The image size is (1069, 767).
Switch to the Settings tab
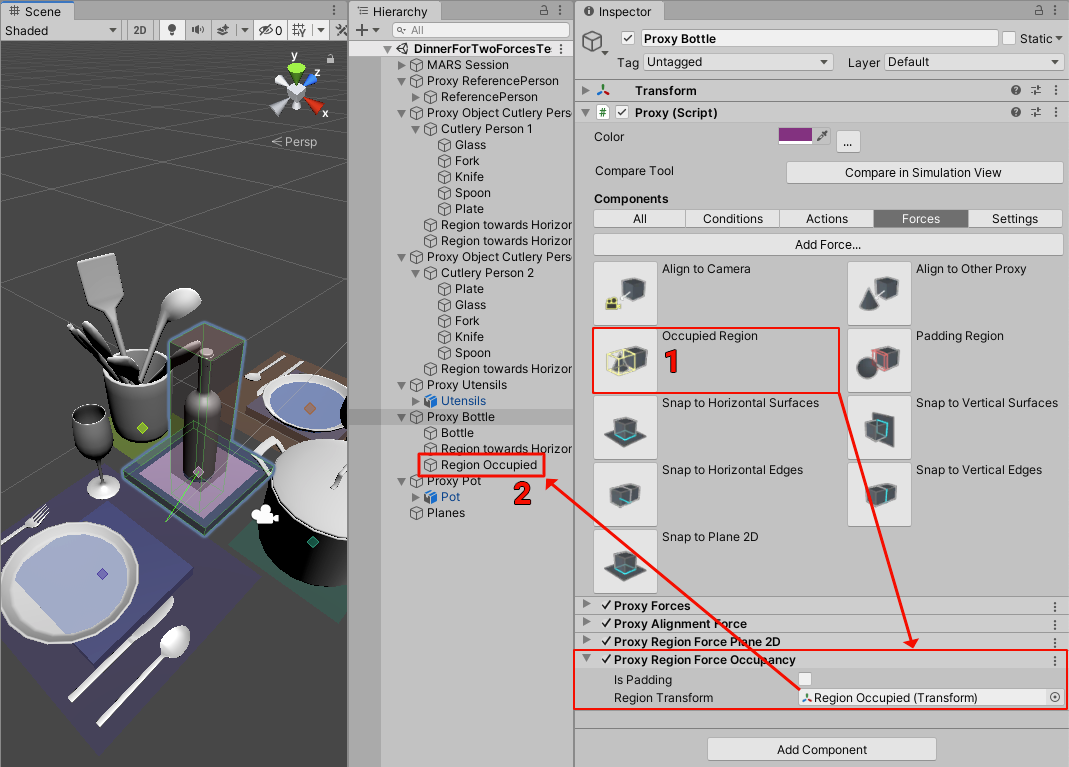click(x=1014, y=219)
